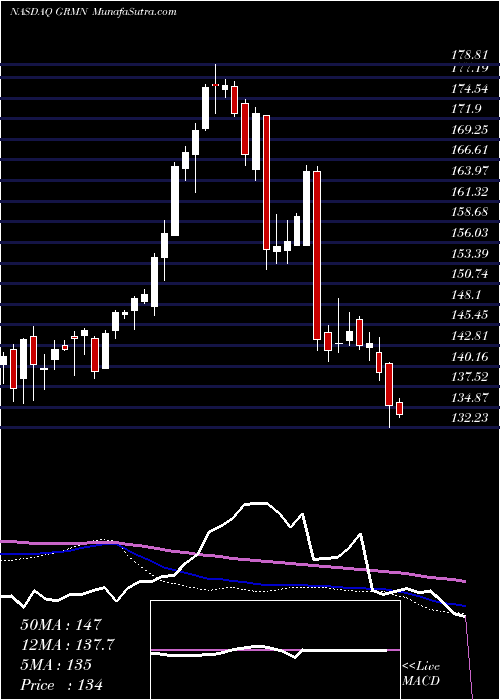Click the 156.03 price axis label

[468, 233]
